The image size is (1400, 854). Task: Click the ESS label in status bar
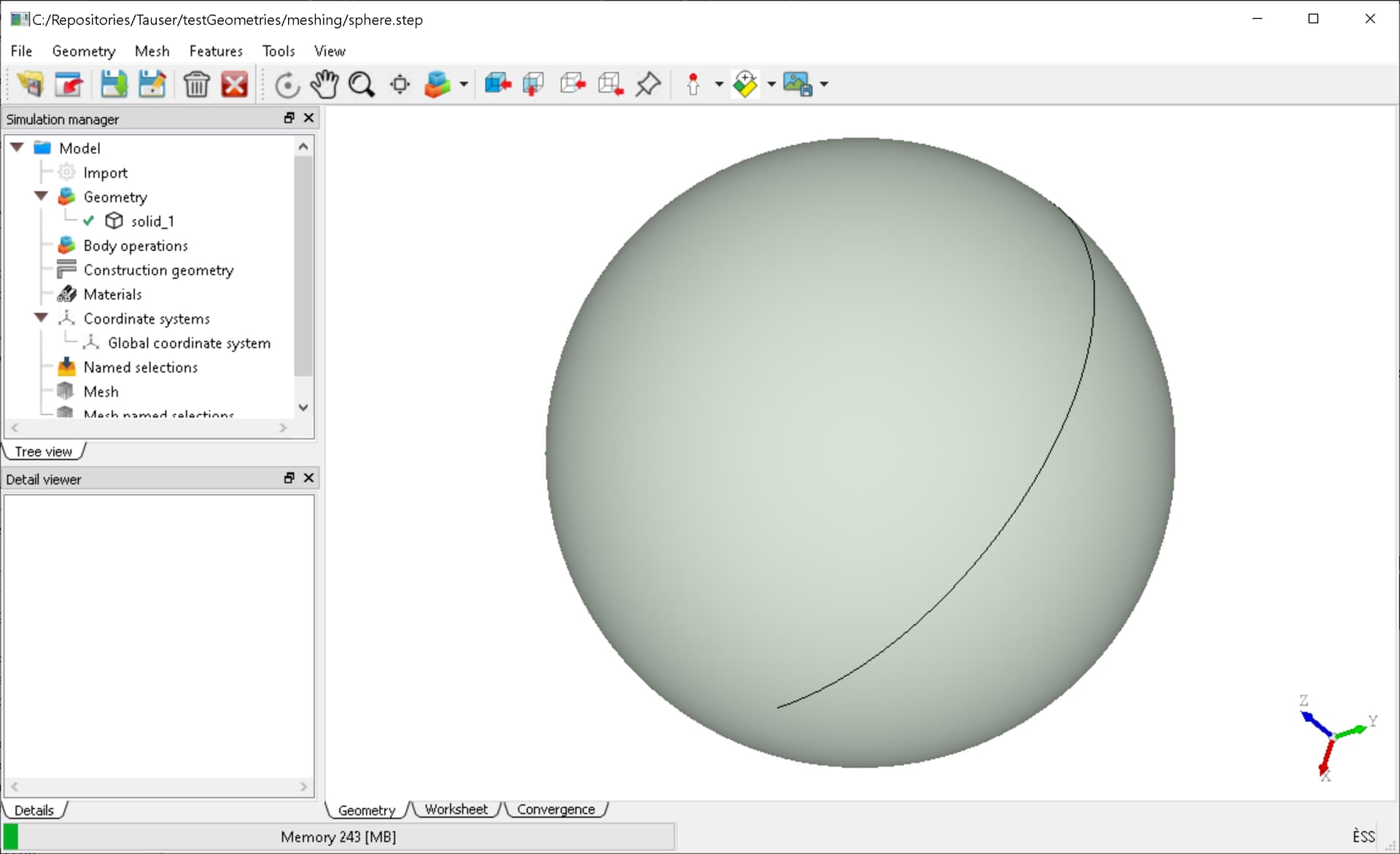coord(1364,836)
